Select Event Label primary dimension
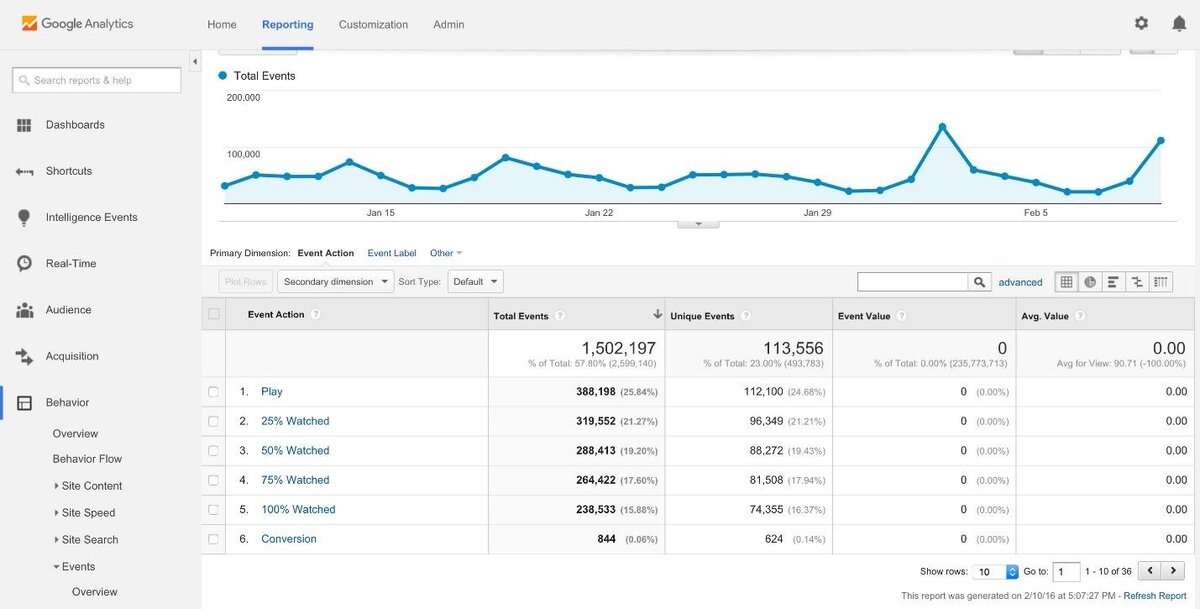This screenshot has height=609, width=1200. pos(392,253)
